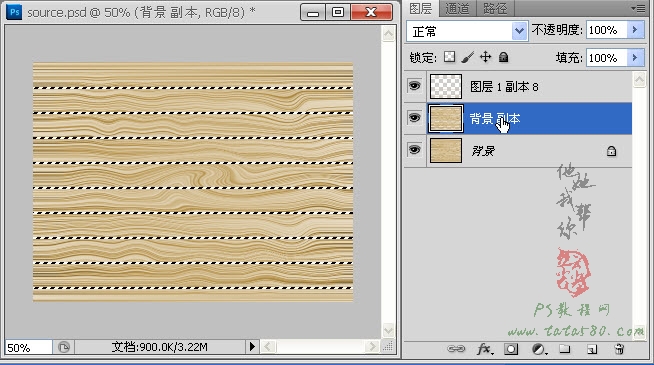This screenshot has width=654, height=365.
Task: Click the layers panel scroll up arrow
Action: [x=639, y=80]
